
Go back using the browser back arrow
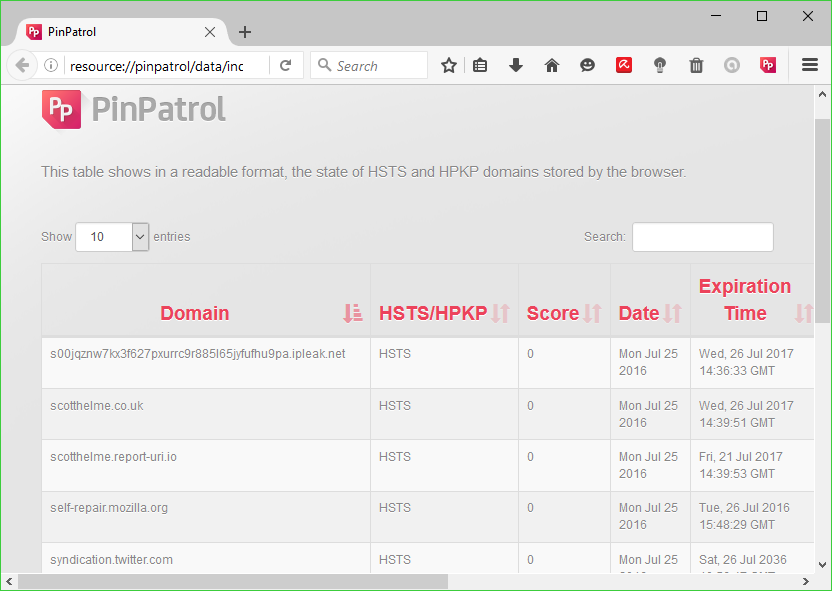(x=22, y=65)
